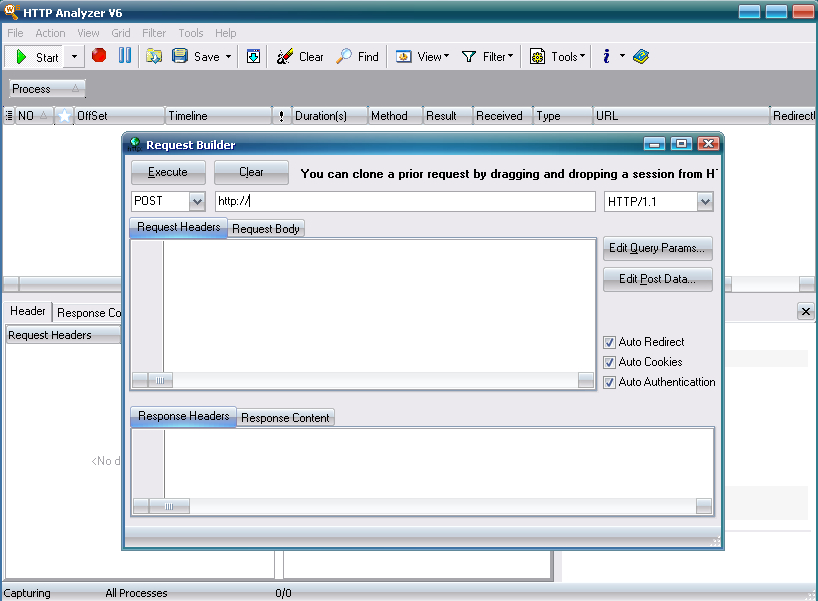Open the Grid menu

click(121, 33)
